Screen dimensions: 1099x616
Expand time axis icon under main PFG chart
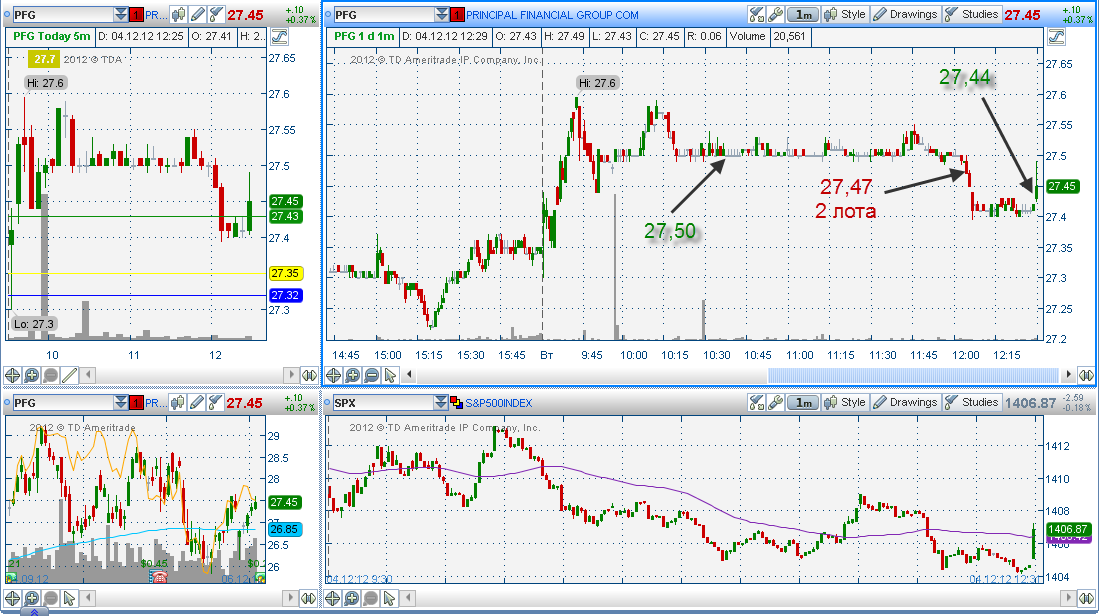pos(1086,375)
